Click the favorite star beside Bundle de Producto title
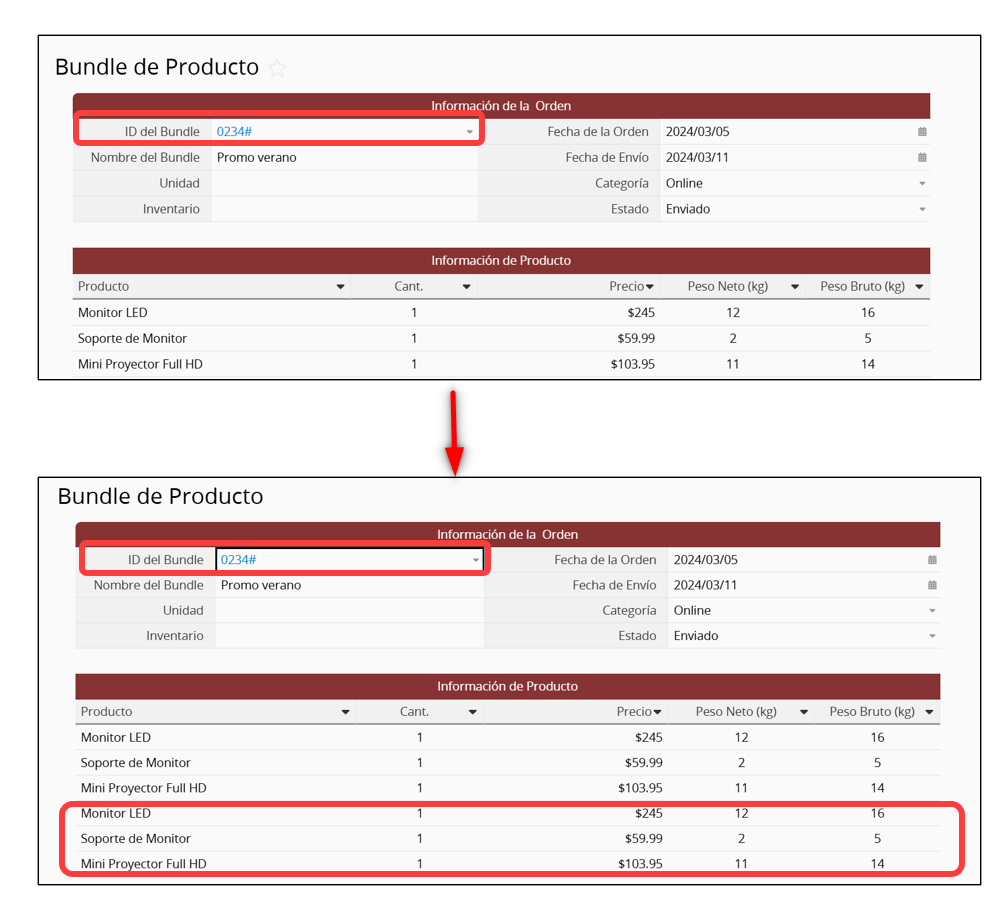Screen dimensions: 1006x903 pos(277,68)
